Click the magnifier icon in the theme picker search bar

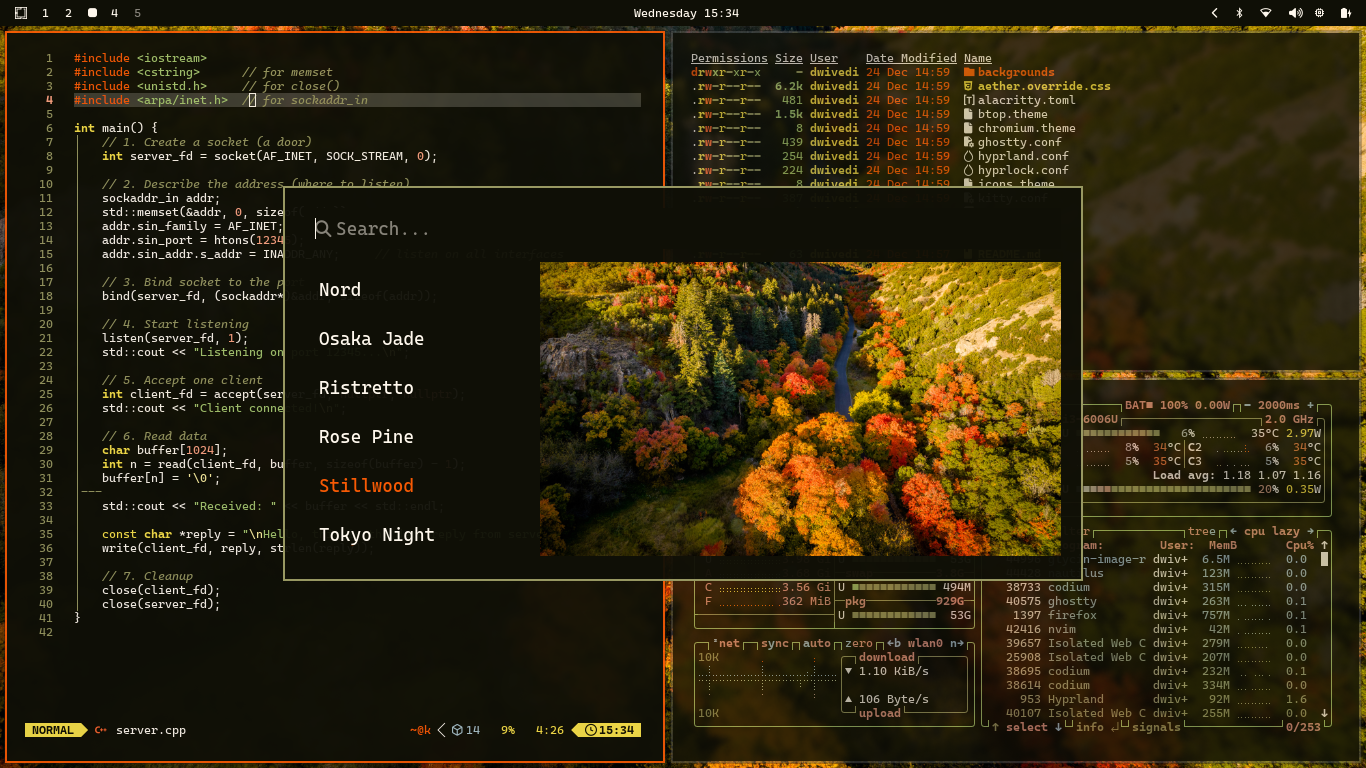322,228
